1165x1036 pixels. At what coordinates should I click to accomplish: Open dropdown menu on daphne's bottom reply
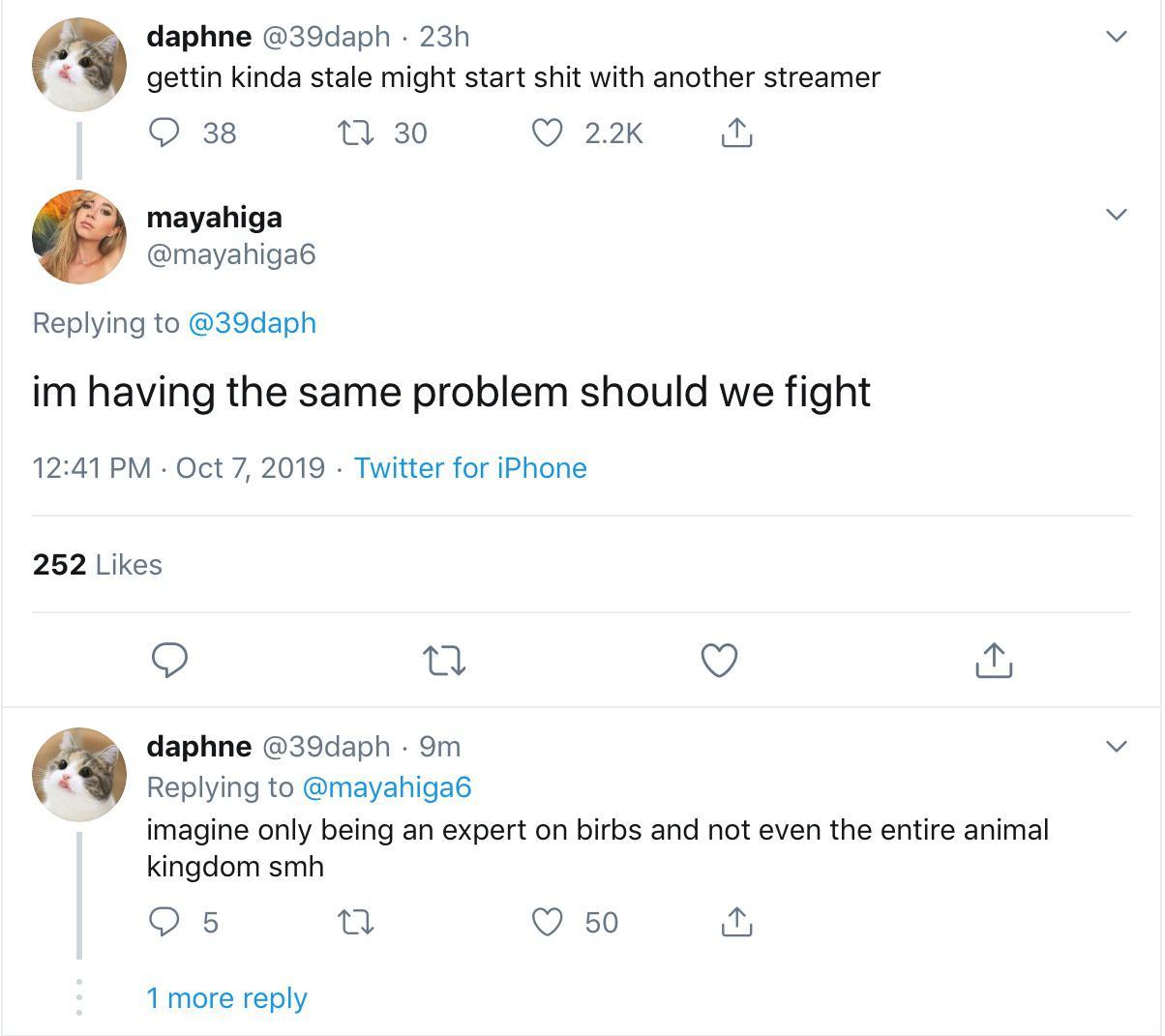point(1117,746)
